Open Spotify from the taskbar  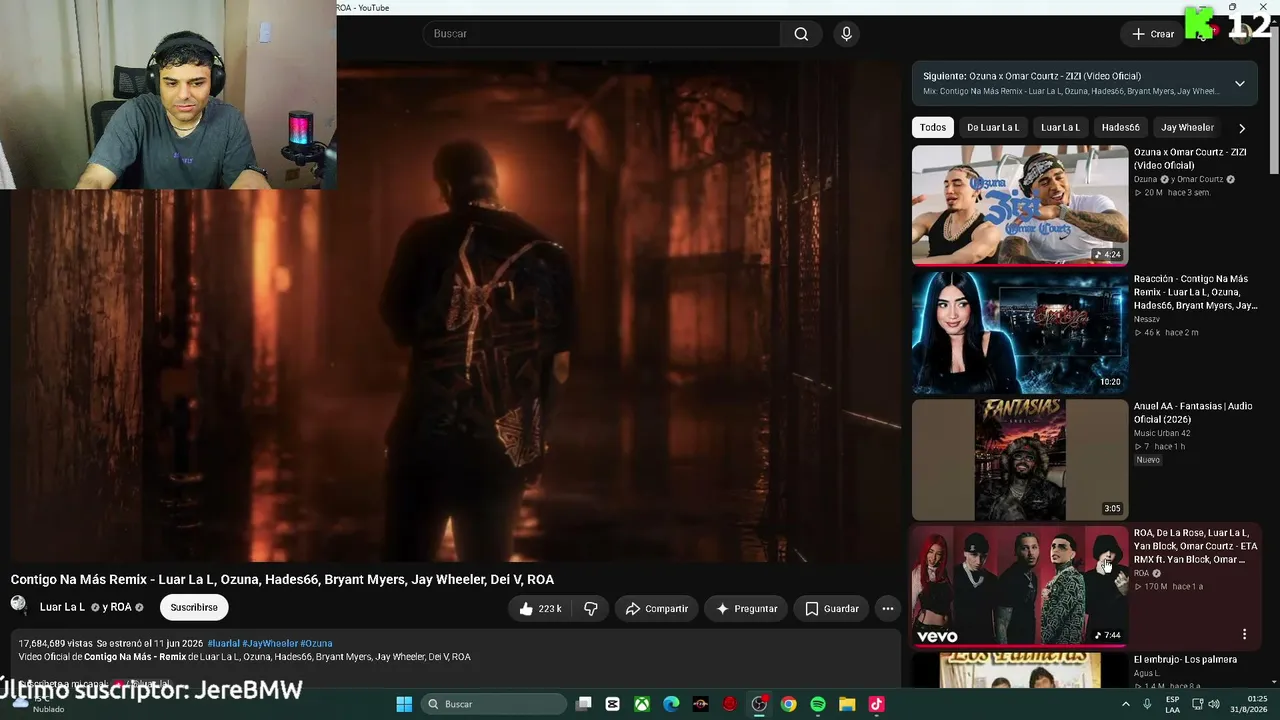click(x=818, y=704)
